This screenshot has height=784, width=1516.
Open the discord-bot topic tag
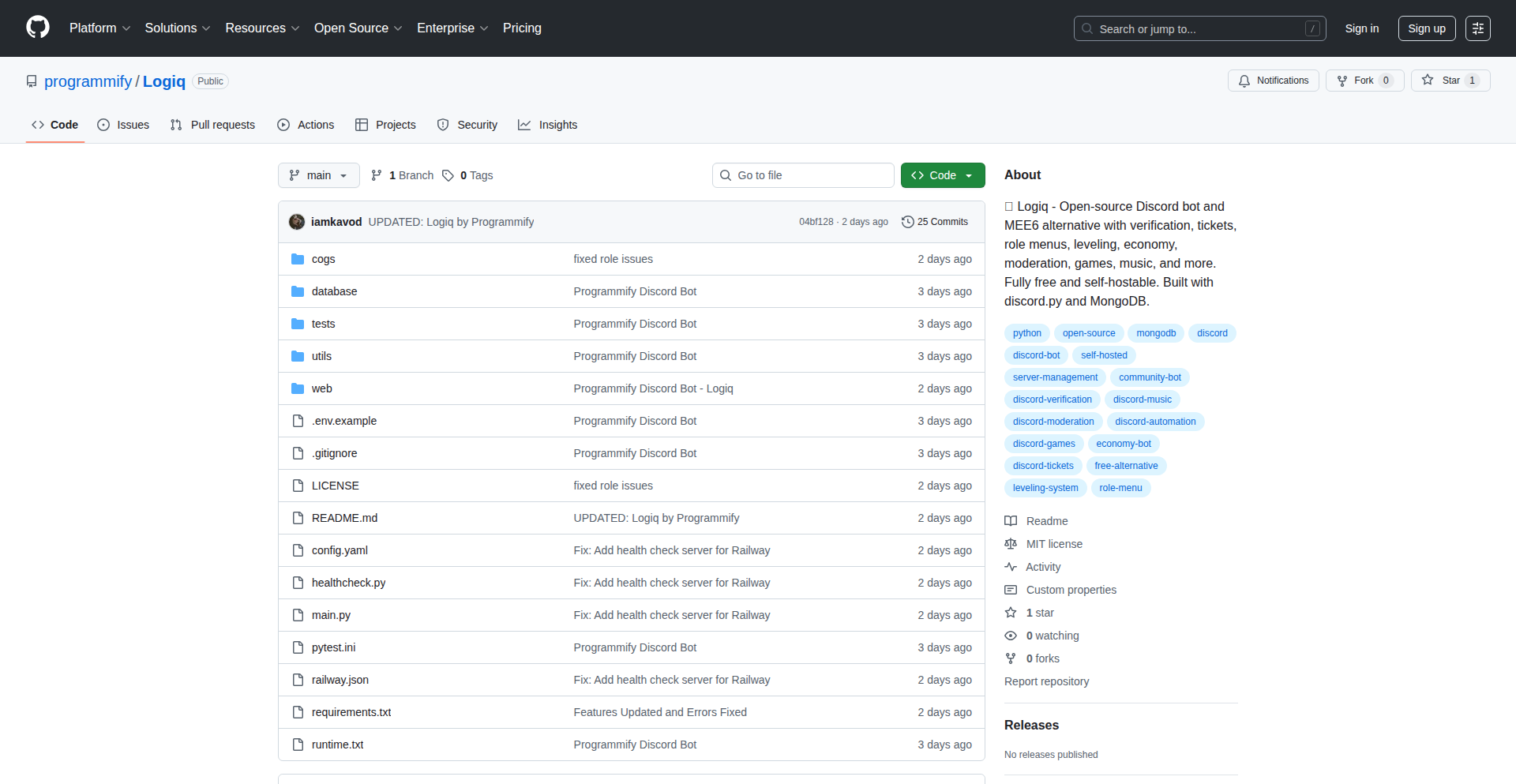[1036, 355]
